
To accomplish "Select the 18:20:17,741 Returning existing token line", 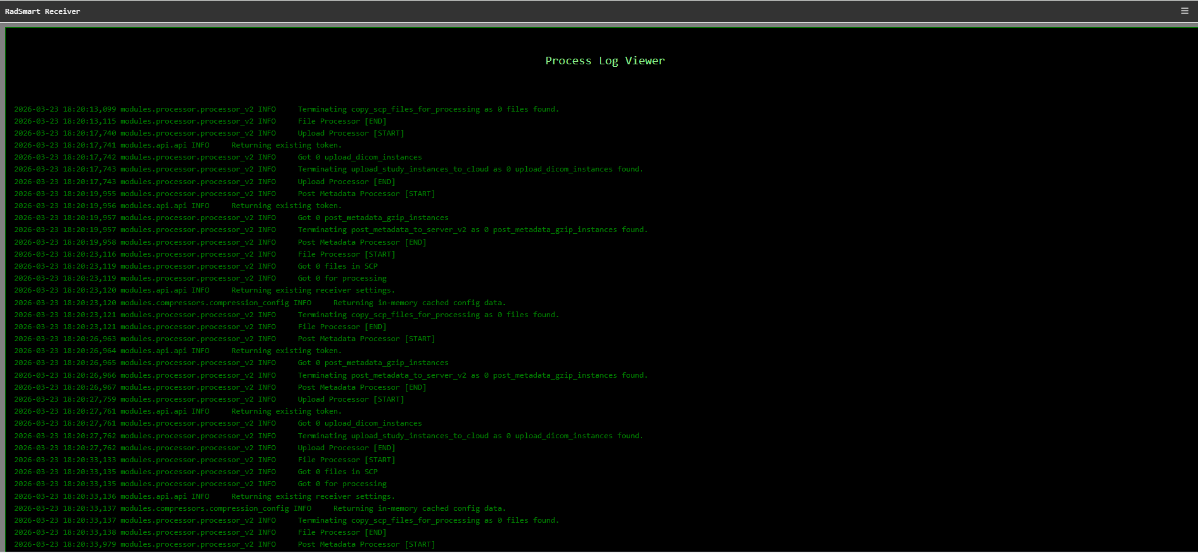I will (x=178, y=145).
